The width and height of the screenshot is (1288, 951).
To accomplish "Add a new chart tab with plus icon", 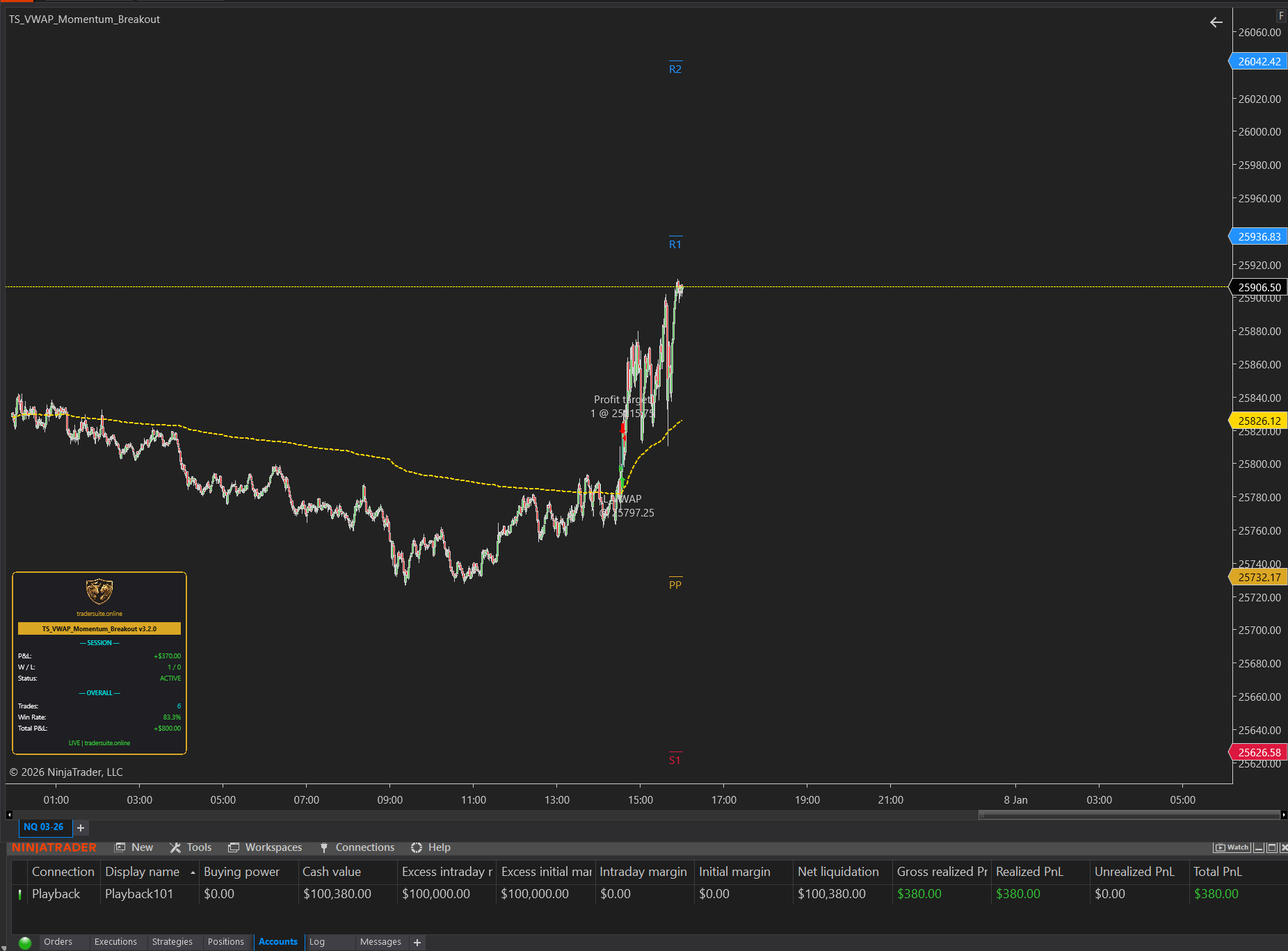I will pyautogui.click(x=81, y=827).
